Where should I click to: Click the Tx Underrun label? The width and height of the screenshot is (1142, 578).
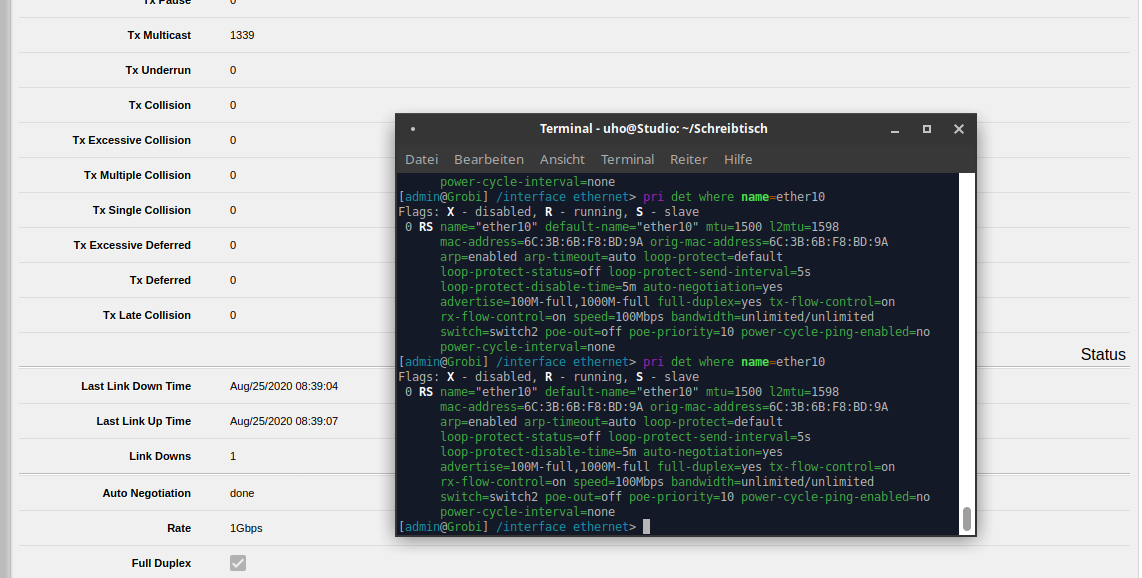click(x=158, y=70)
